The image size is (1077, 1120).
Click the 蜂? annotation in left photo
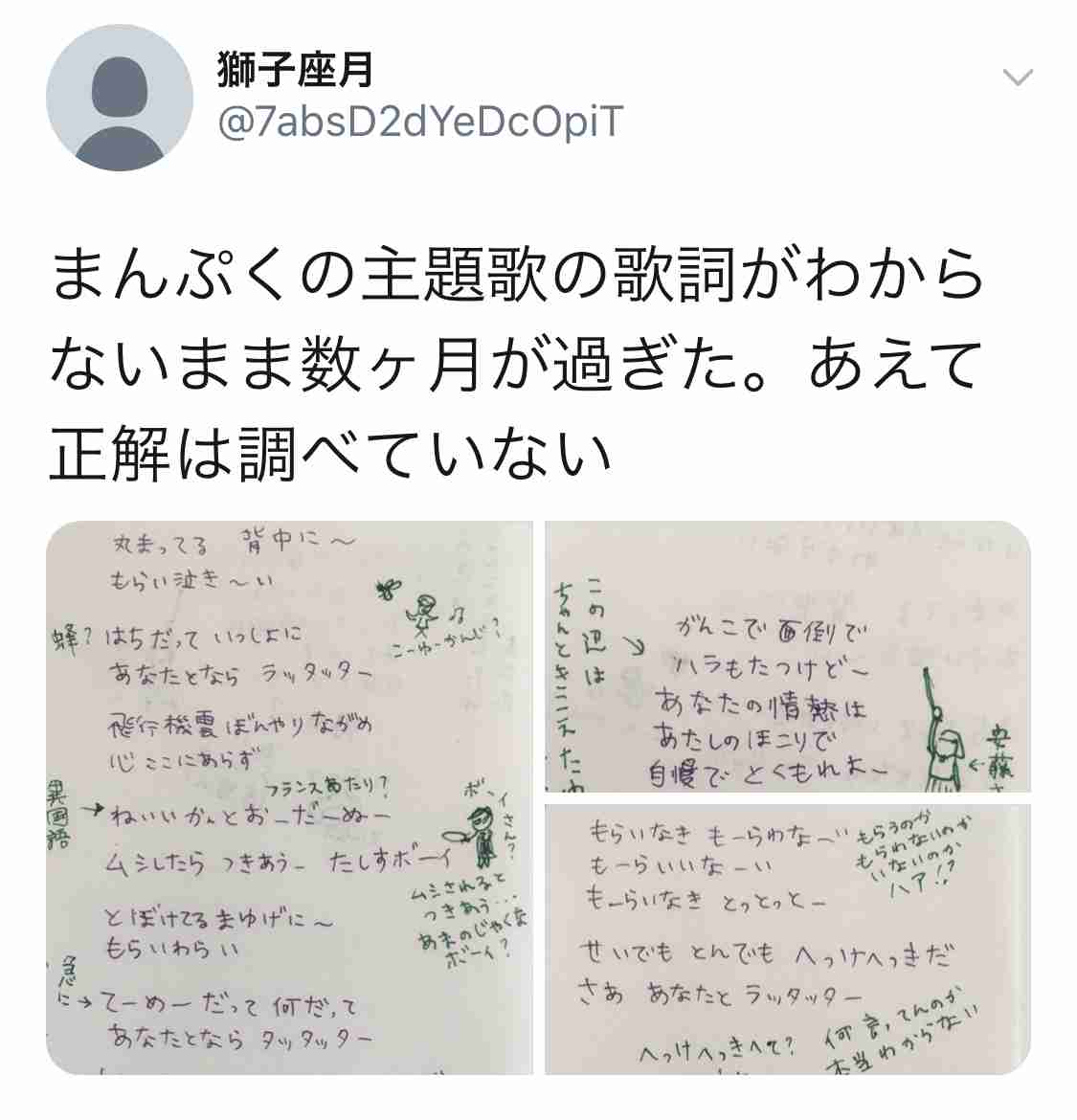[x=73, y=638]
